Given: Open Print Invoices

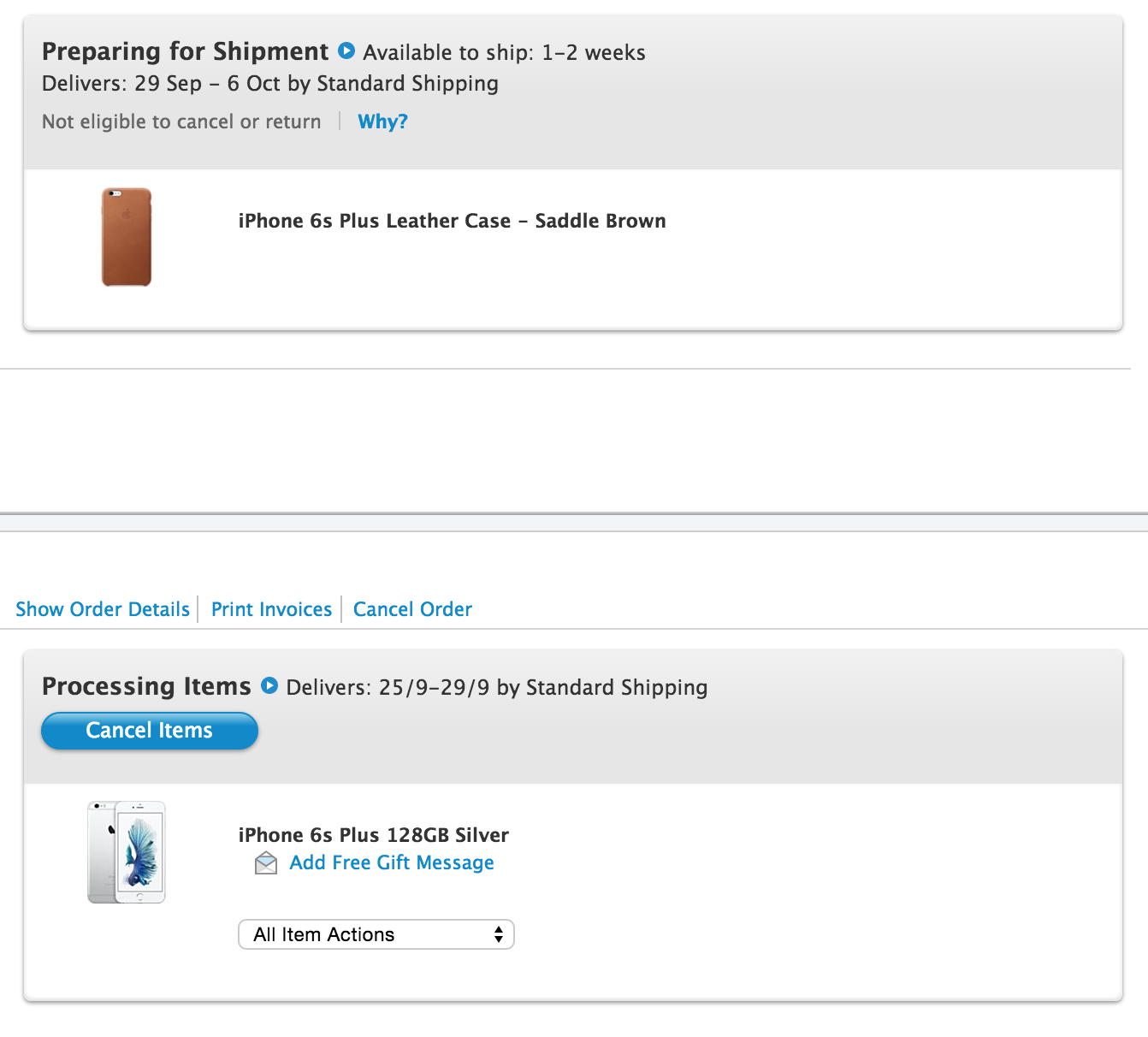Looking at the screenshot, I should pyautogui.click(x=271, y=609).
